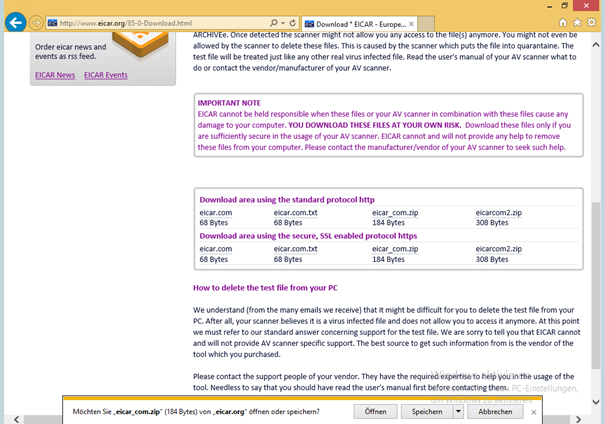The image size is (605, 424).
Task: Click the search magnifier in address bar
Action: pyautogui.click(x=274, y=23)
